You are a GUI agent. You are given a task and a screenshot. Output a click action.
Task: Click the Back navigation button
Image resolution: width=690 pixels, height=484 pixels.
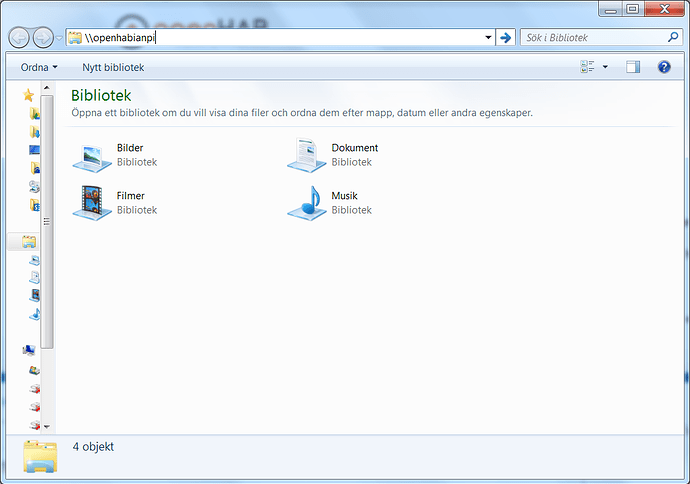coord(19,37)
